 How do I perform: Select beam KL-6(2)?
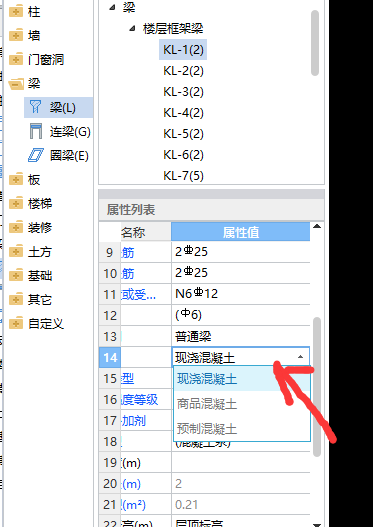tap(183, 155)
